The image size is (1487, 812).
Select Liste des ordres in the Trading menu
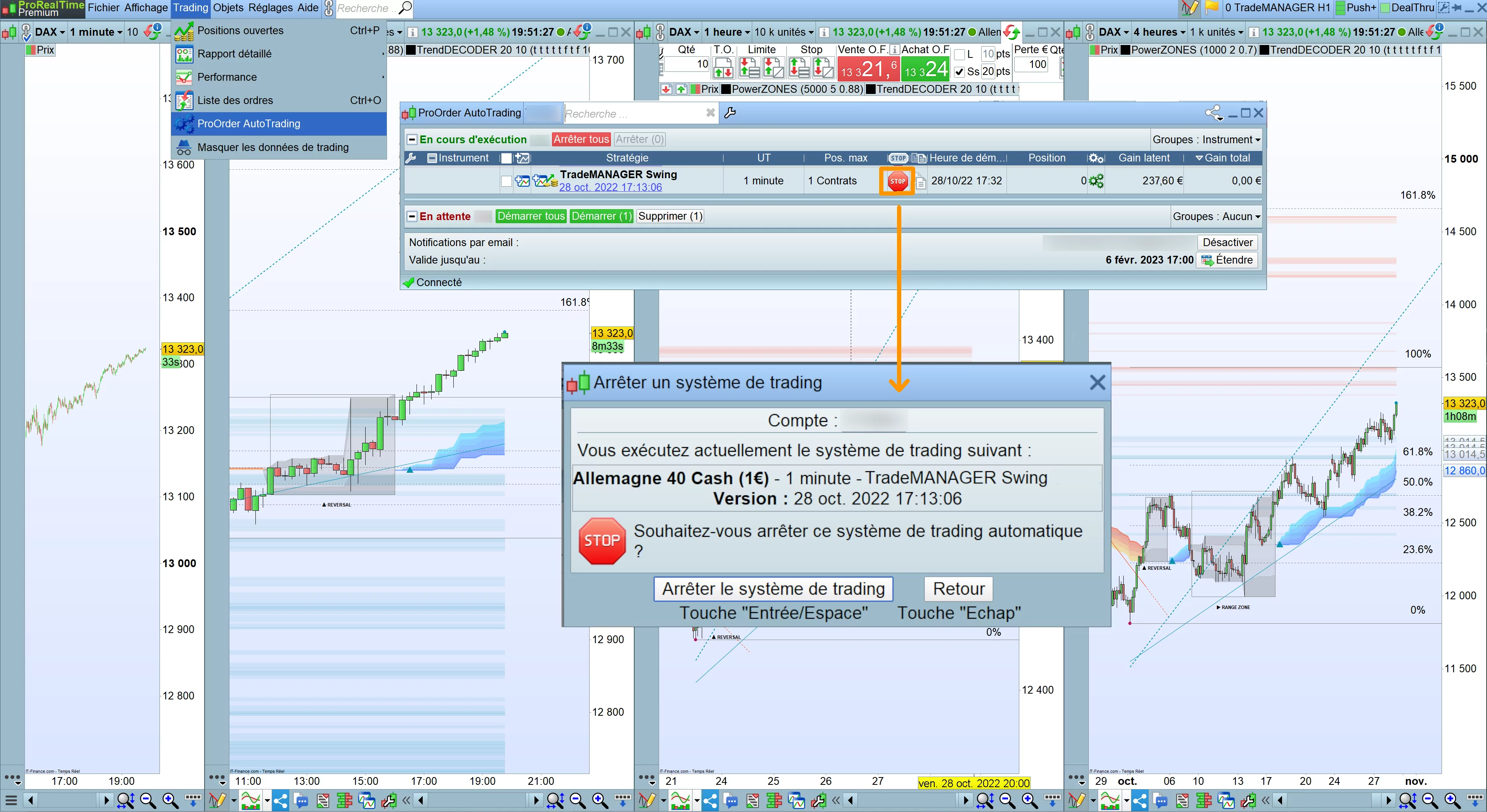click(x=279, y=101)
